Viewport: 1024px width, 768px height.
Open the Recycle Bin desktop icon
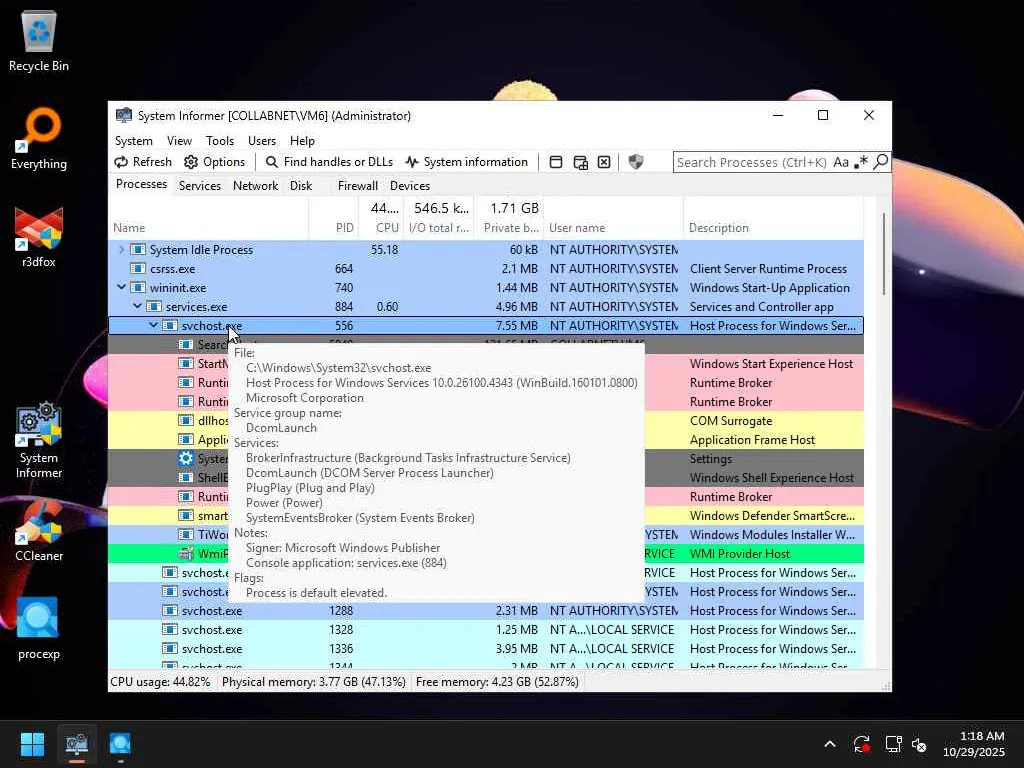tap(39, 42)
